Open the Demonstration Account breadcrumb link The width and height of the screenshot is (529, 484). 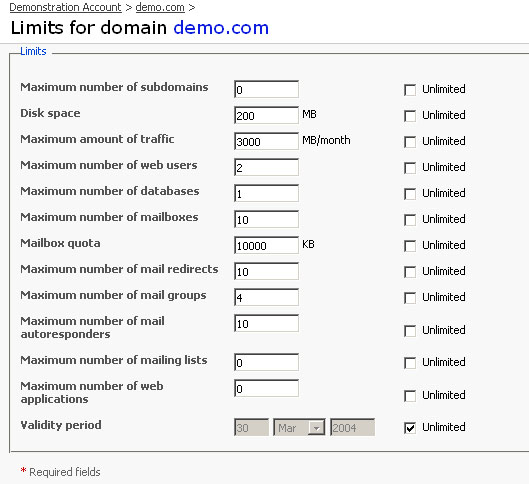pos(65,7)
